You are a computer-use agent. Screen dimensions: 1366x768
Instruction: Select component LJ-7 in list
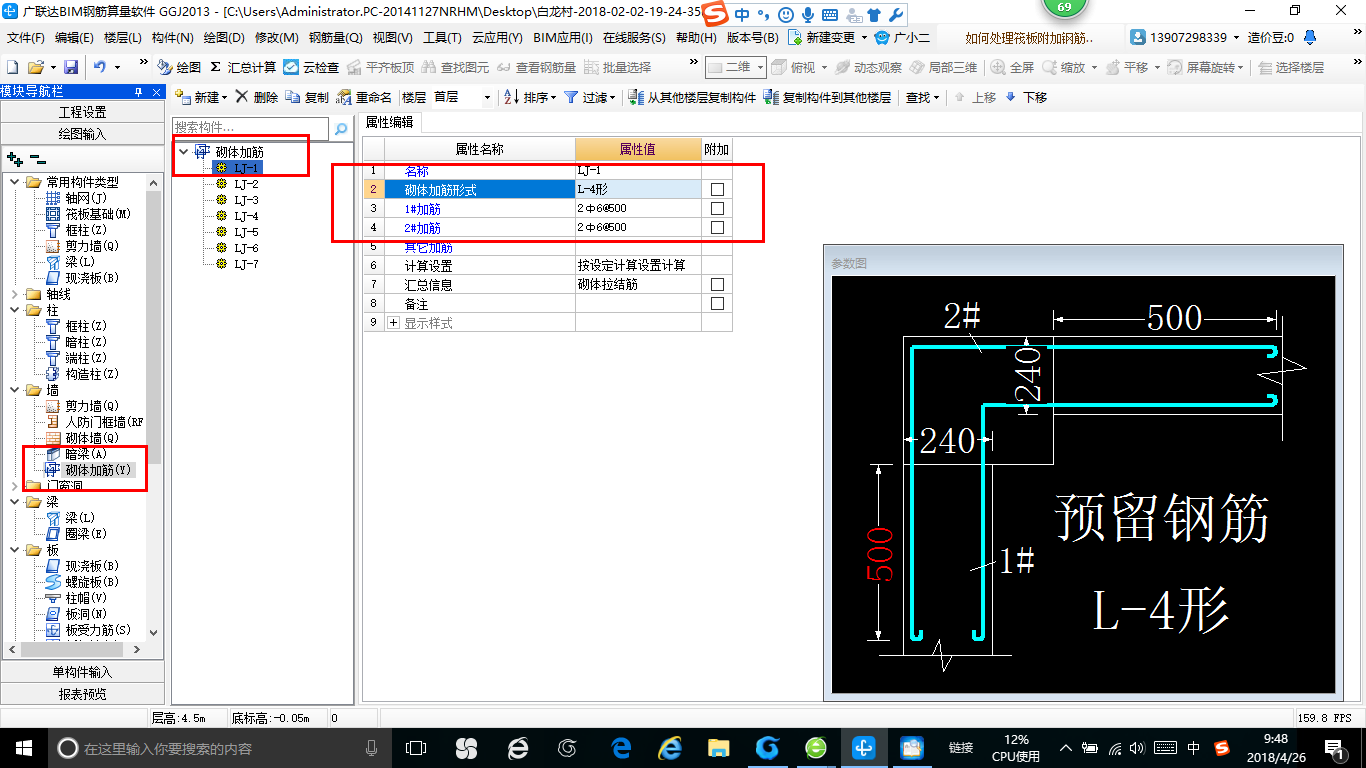[246, 264]
